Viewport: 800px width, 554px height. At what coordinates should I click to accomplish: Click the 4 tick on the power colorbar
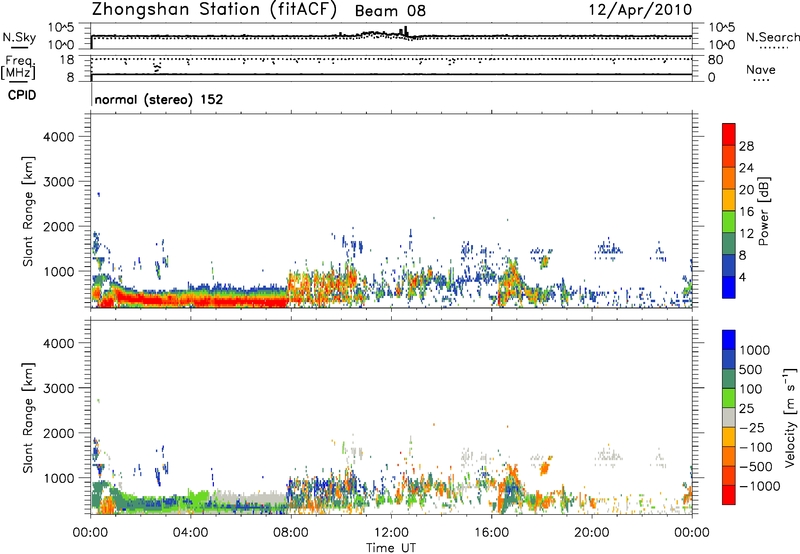pyautogui.click(x=743, y=277)
